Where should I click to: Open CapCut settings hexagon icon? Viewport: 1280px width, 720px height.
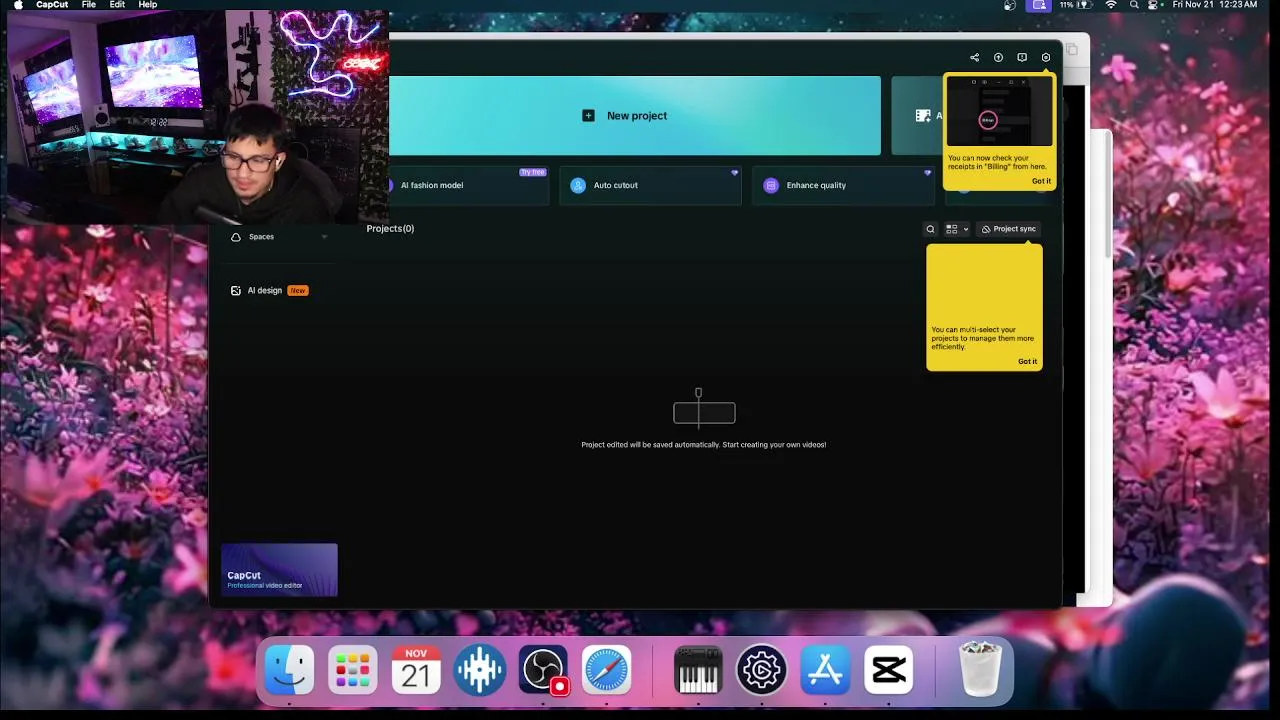coord(1046,57)
